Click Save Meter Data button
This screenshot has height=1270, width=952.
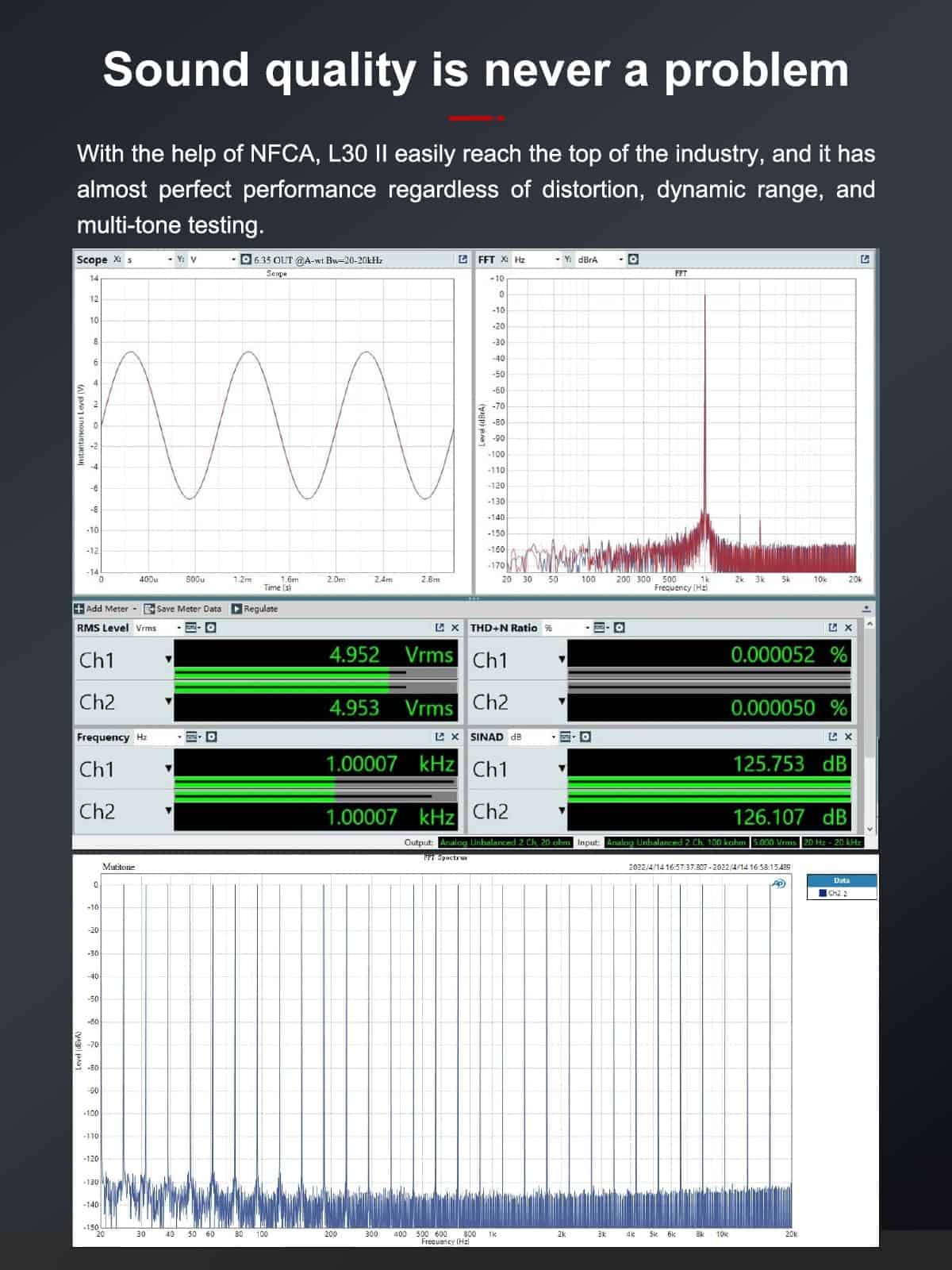point(182,609)
